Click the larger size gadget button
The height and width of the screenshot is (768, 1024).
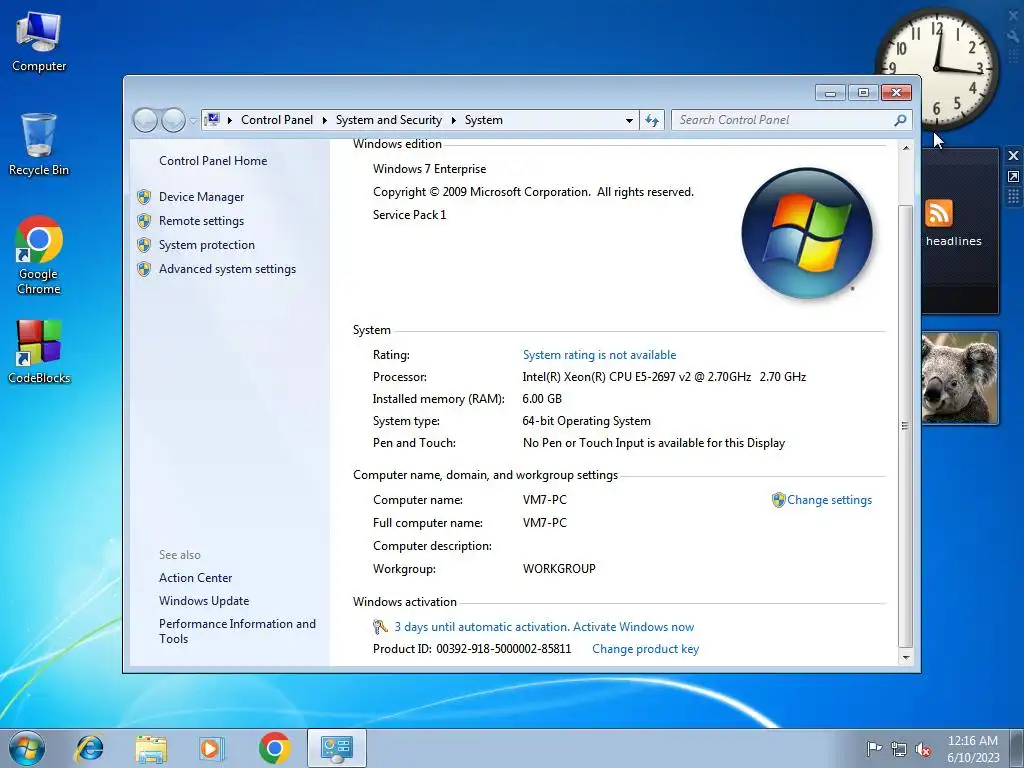(1013, 176)
